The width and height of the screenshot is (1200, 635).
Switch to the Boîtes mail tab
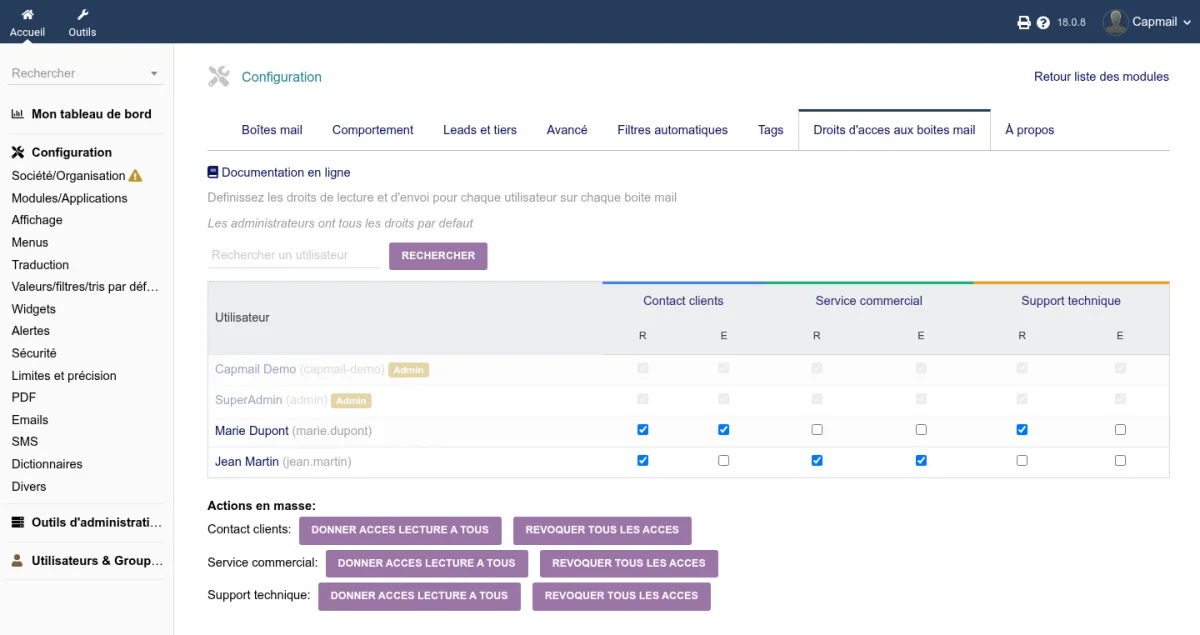click(272, 130)
